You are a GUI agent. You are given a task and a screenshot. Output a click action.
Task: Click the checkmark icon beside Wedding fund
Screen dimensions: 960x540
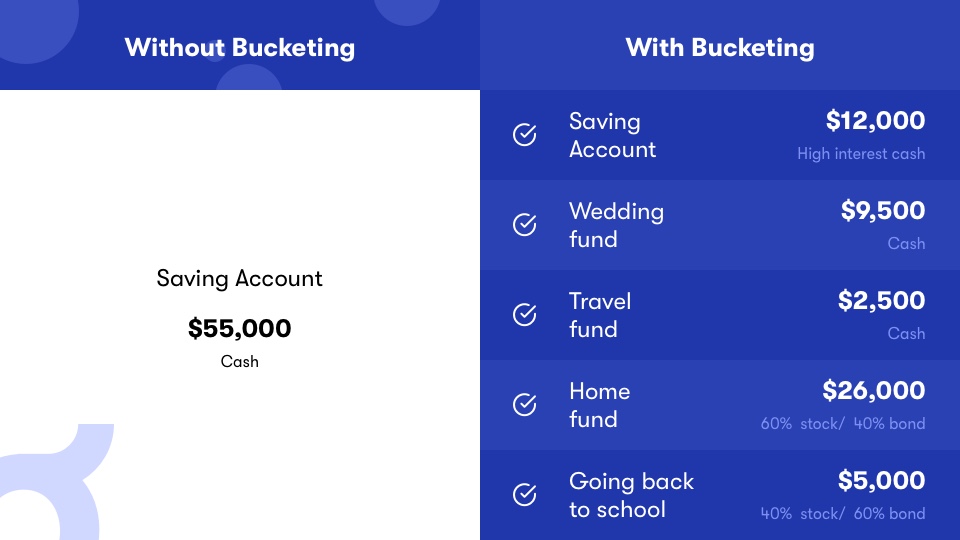525,225
